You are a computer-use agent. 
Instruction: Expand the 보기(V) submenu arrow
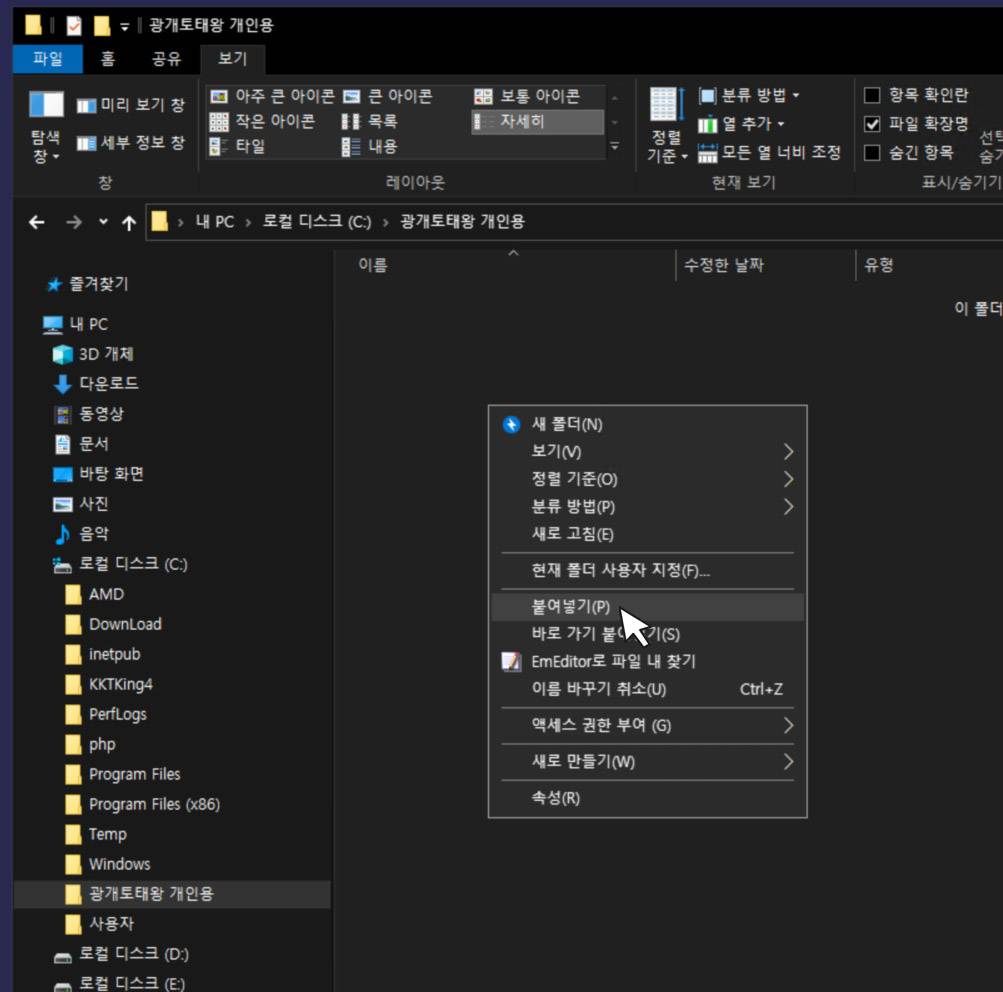pyautogui.click(x=788, y=452)
